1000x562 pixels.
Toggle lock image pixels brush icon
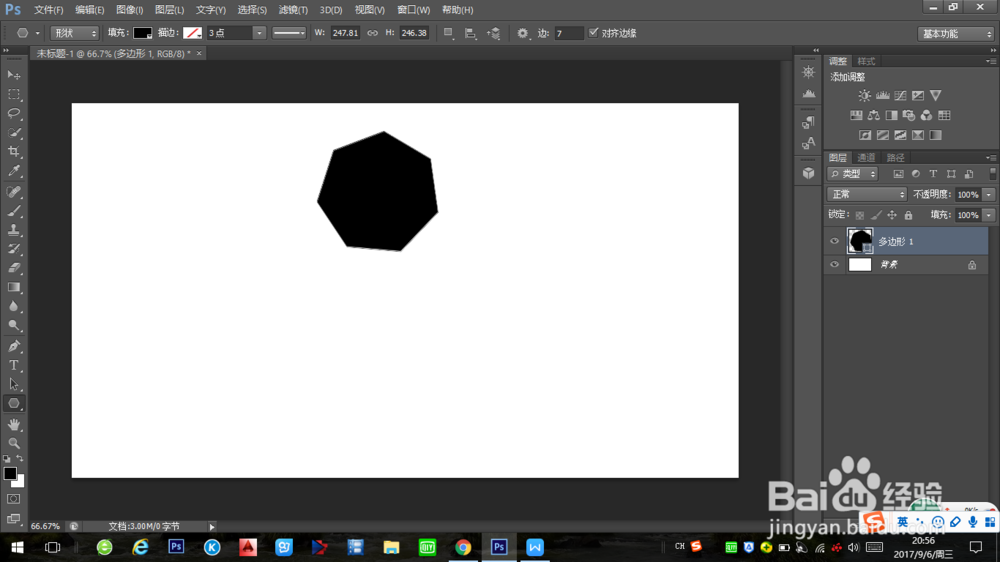click(x=876, y=215)
